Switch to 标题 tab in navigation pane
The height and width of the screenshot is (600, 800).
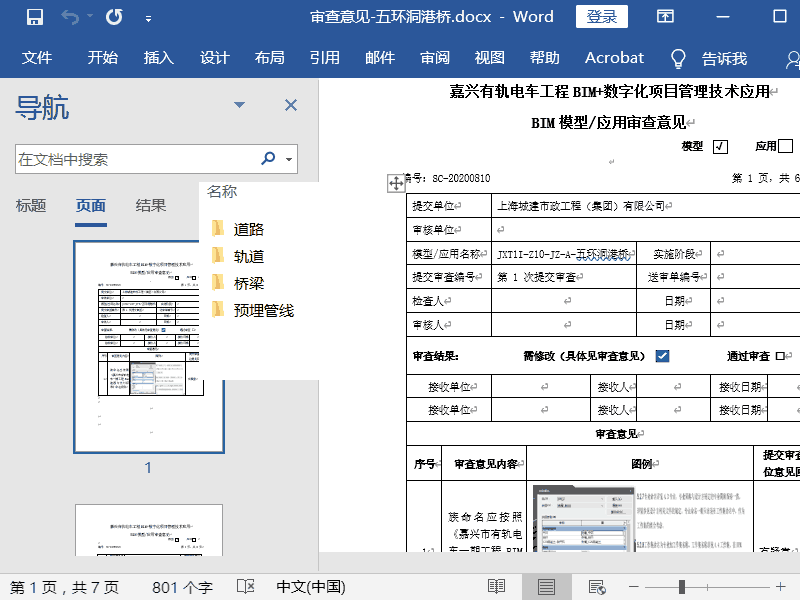coord(31,205)
